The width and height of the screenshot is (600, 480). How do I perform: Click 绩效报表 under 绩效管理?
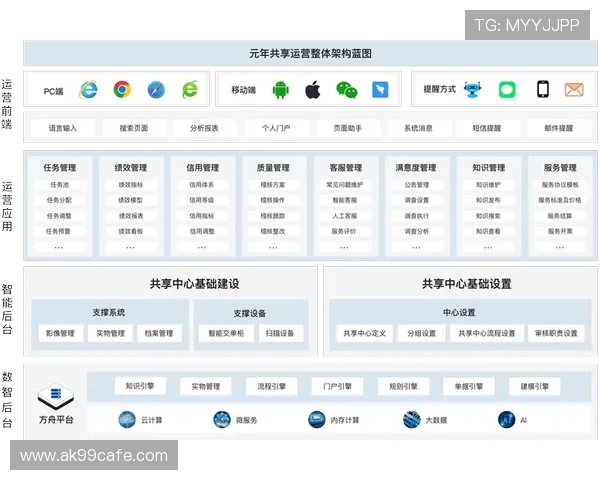tap(131, 216)
